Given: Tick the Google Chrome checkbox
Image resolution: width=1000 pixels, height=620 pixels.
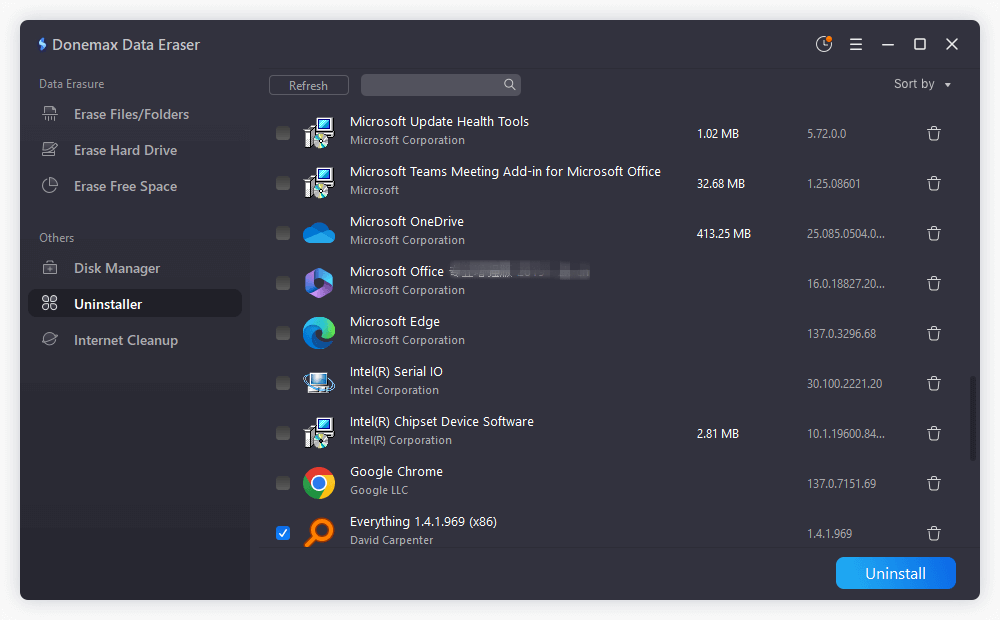Looking at the screenshot, I should click(283, 483).
